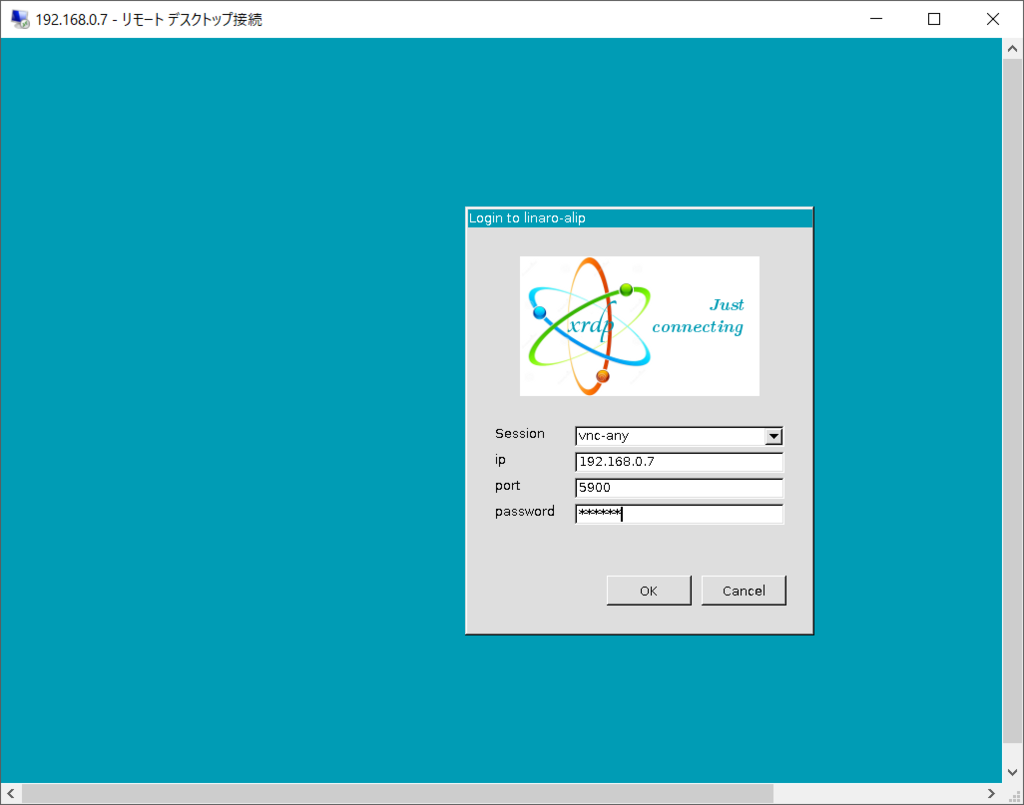Focus the port field showing 5900
The width and height of the screenshot is (1024, 805).
(x=679, y=488)
